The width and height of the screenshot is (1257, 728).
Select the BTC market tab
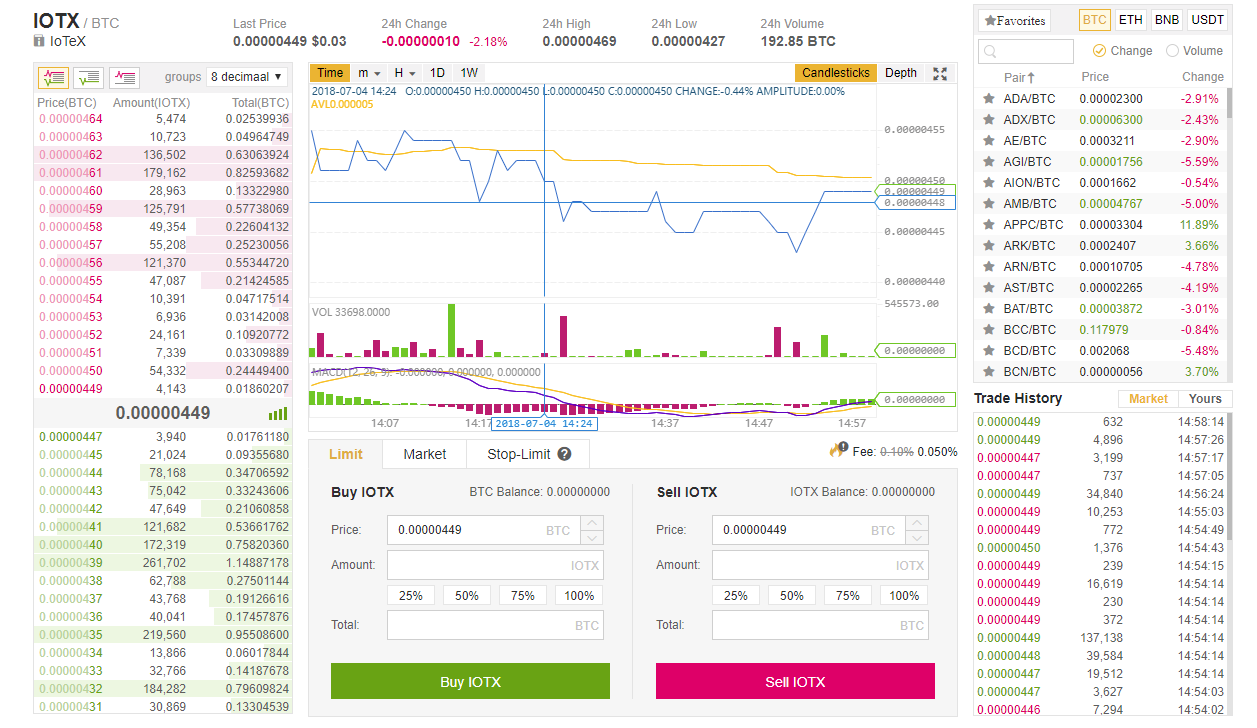pyautogui.click(x=1095, y=20)
